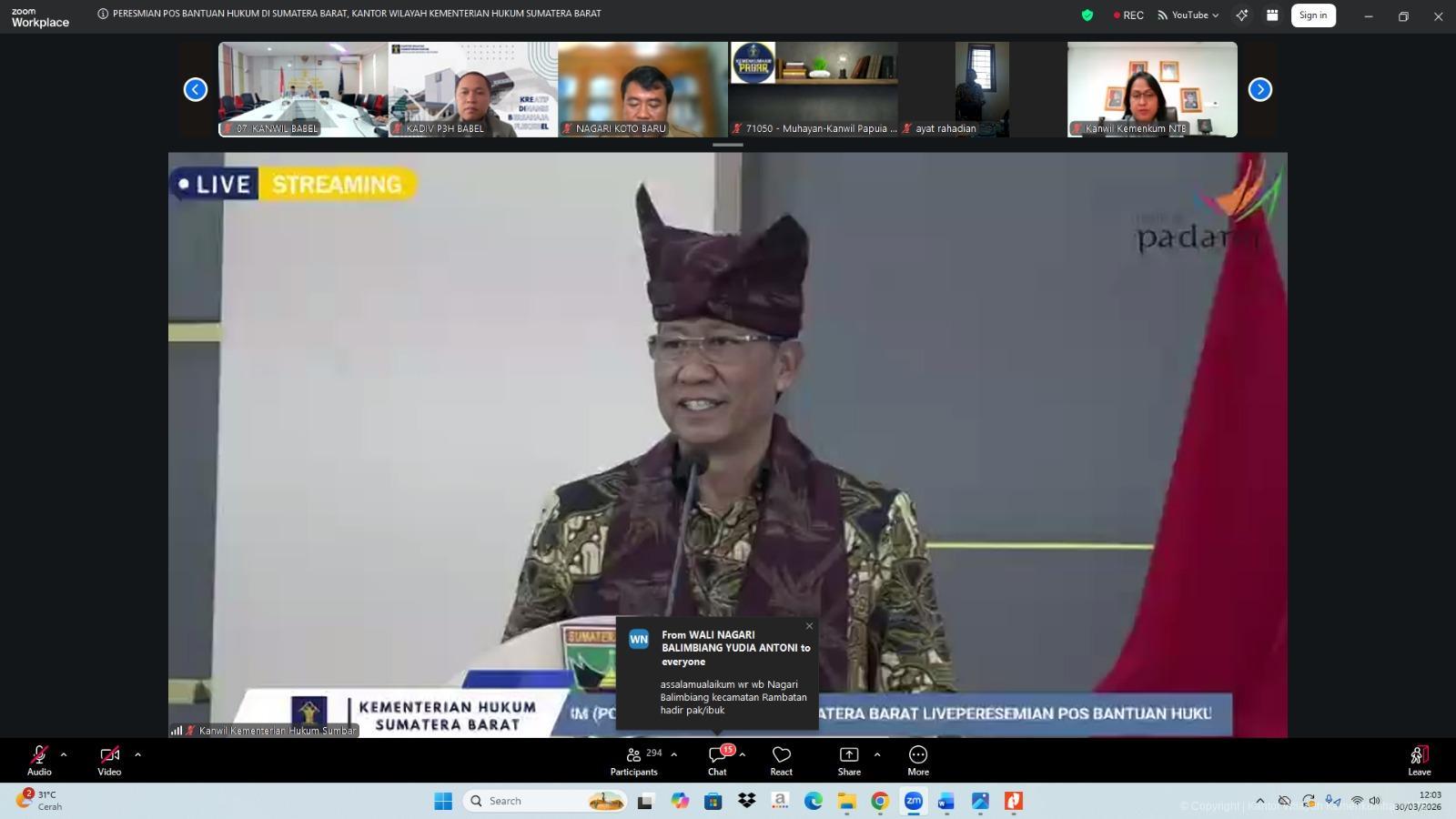Image resolution: width=1456 pixels, height=819 pixels.
Task: Open Zoom Apps from the title bar
Action: pyautogui.click(x=1272, y=15)
